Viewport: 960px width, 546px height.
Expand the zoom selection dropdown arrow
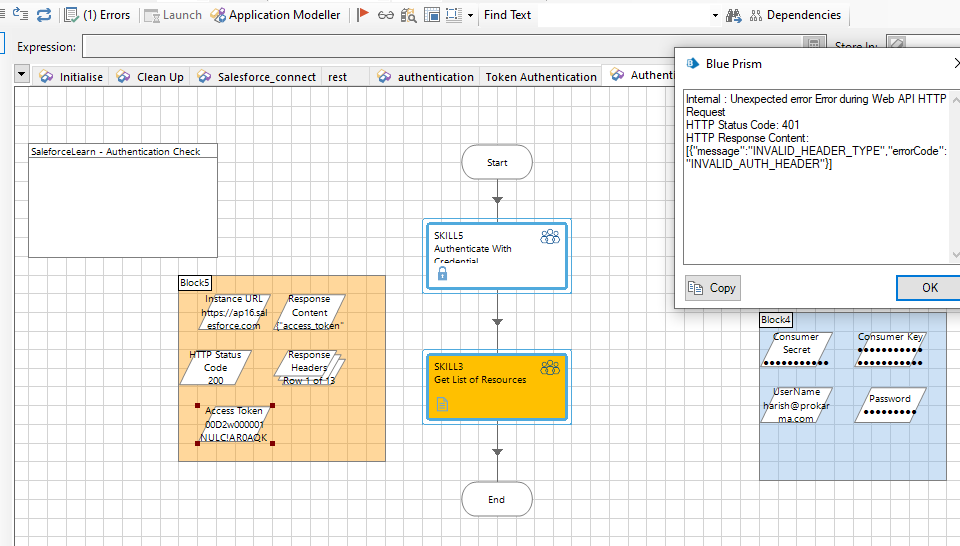[x=470, y=15]
